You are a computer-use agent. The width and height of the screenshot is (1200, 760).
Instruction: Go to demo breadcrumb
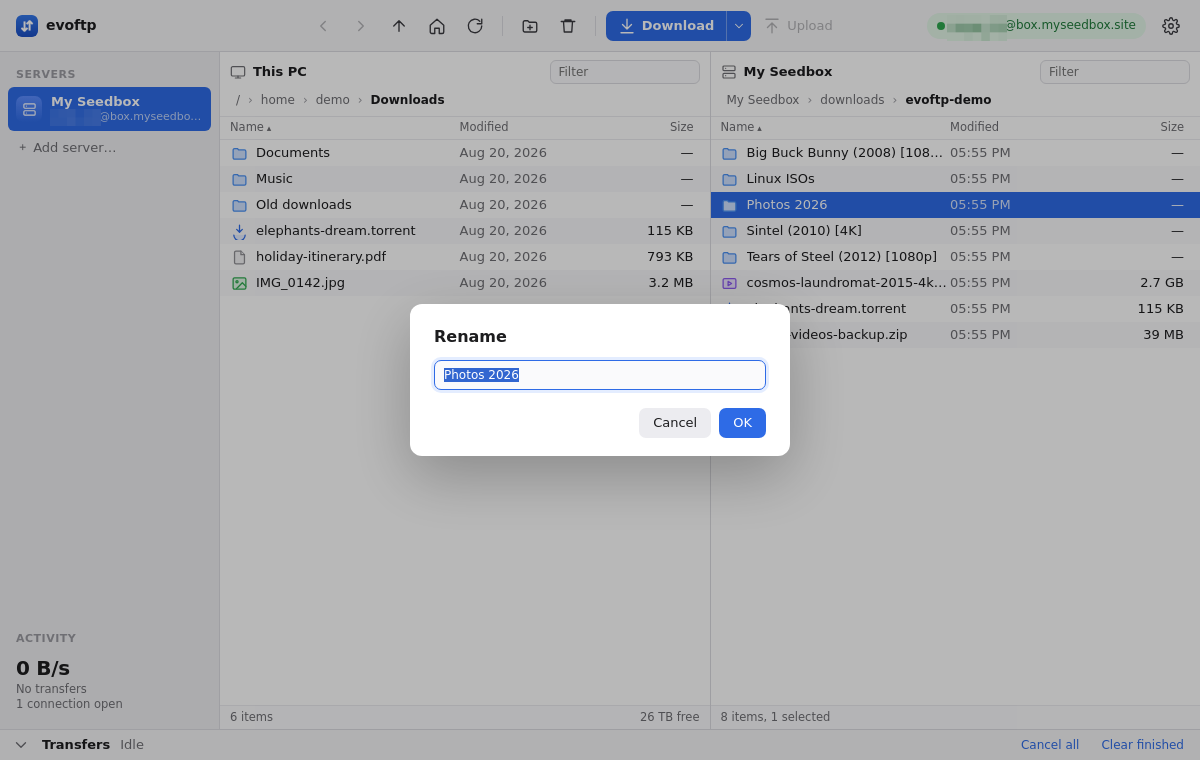333,100
